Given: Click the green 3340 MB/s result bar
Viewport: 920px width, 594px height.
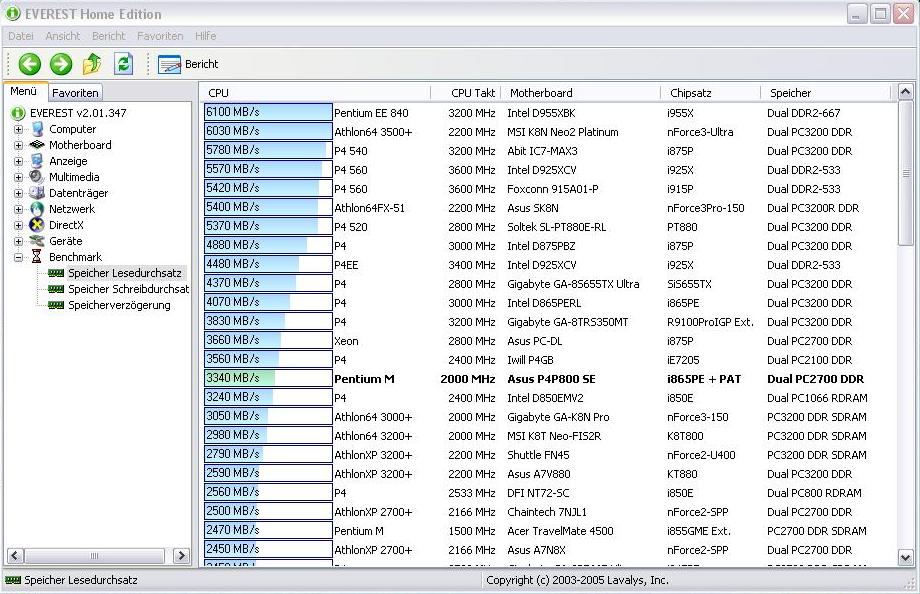Looking at the screenshot, I should pos(268,378).
